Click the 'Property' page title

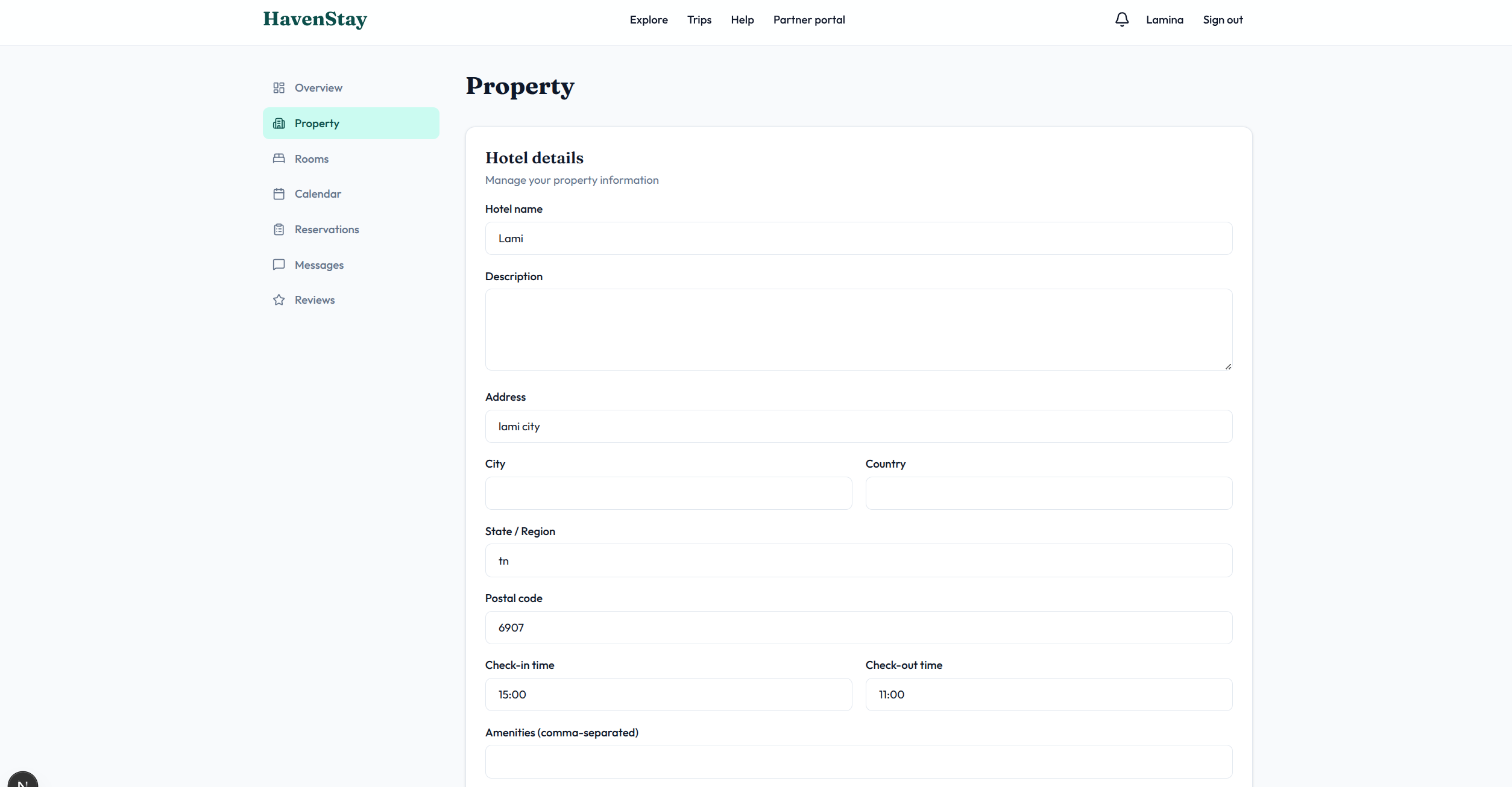pyautogui.click(x=520, y=87)
